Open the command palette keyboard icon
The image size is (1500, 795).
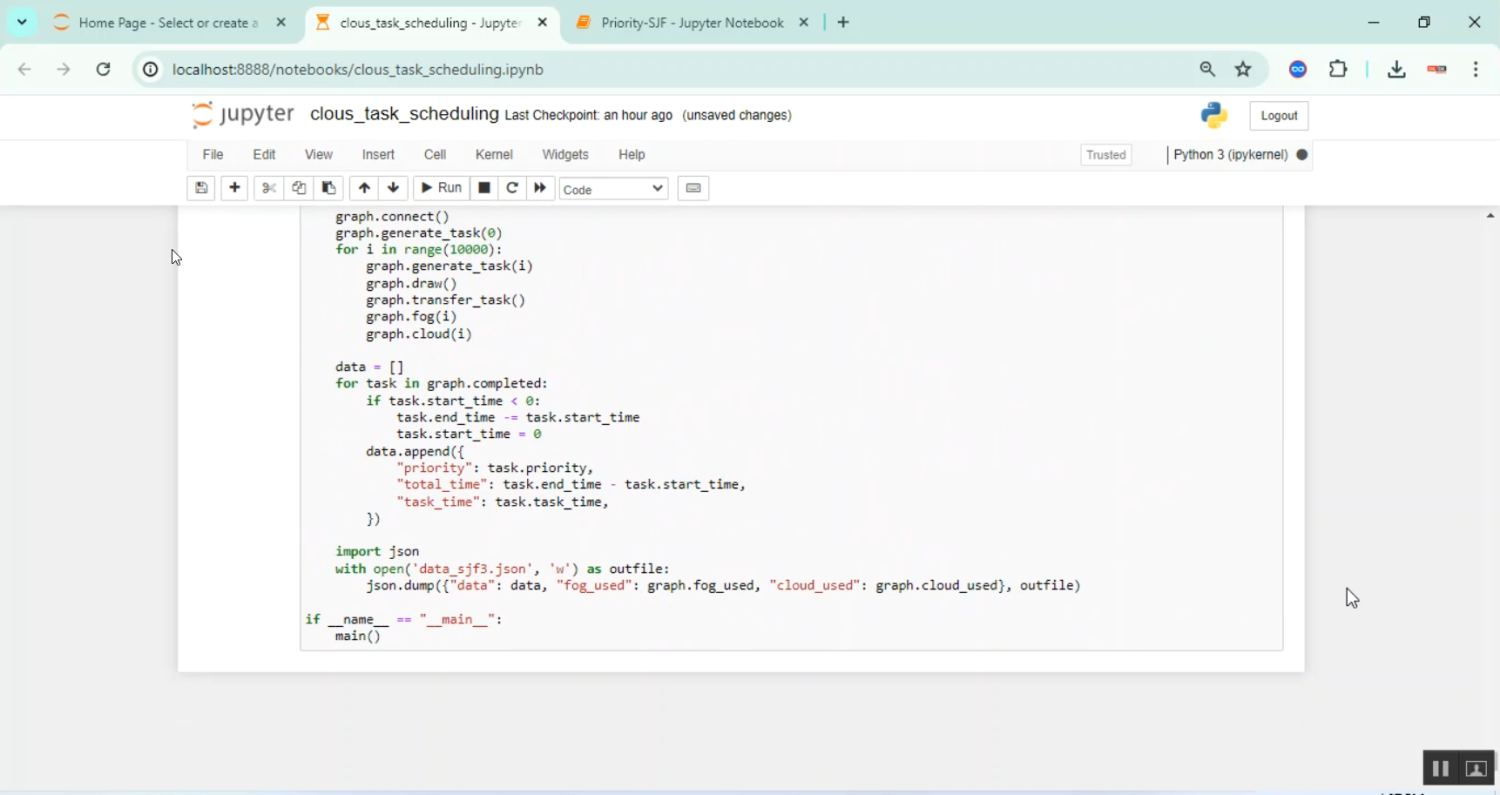[x=693, y=188]
